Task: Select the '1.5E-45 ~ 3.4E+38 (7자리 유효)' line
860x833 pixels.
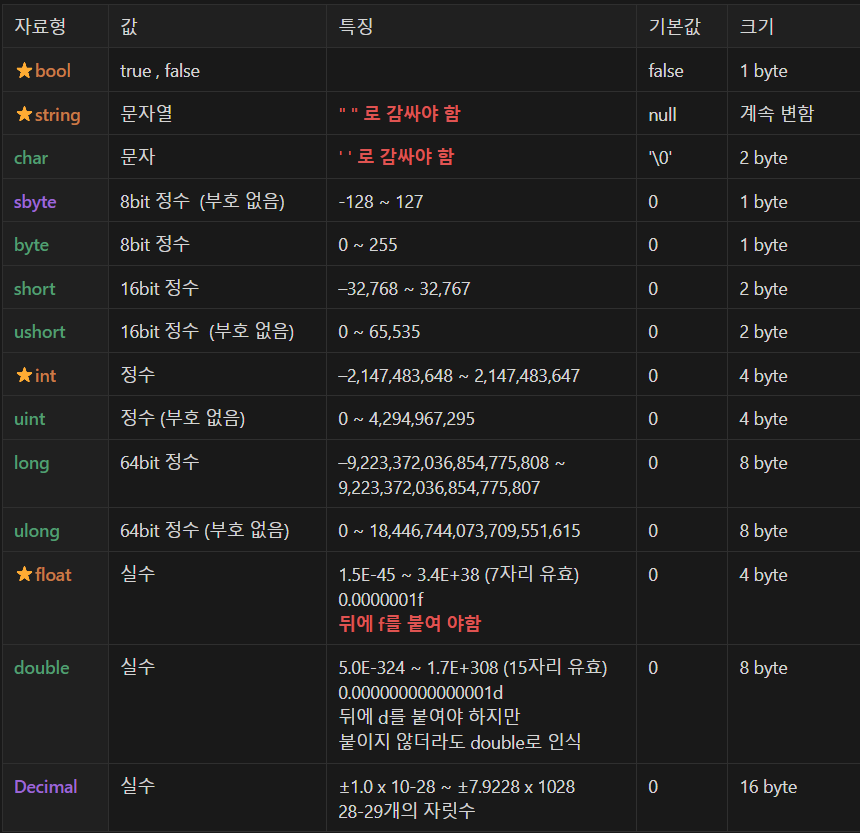Action: click(459, 574)
